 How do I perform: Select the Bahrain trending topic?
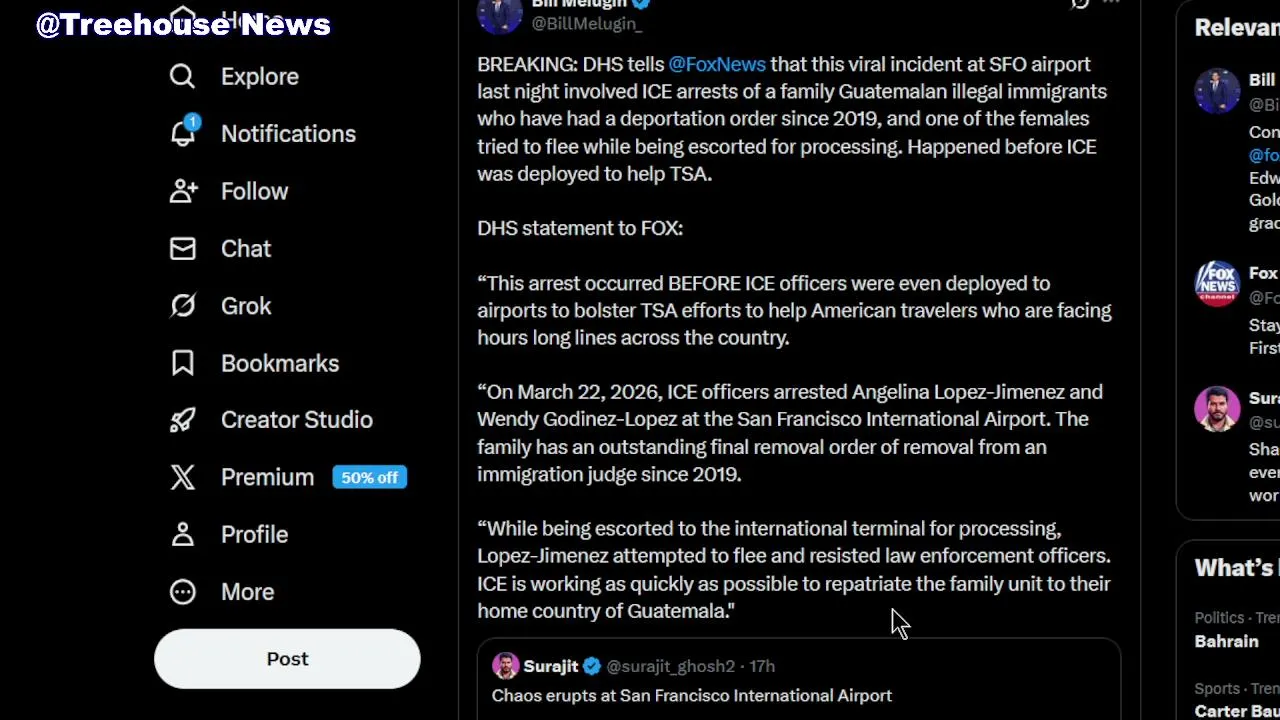(x=1226, y=641)
